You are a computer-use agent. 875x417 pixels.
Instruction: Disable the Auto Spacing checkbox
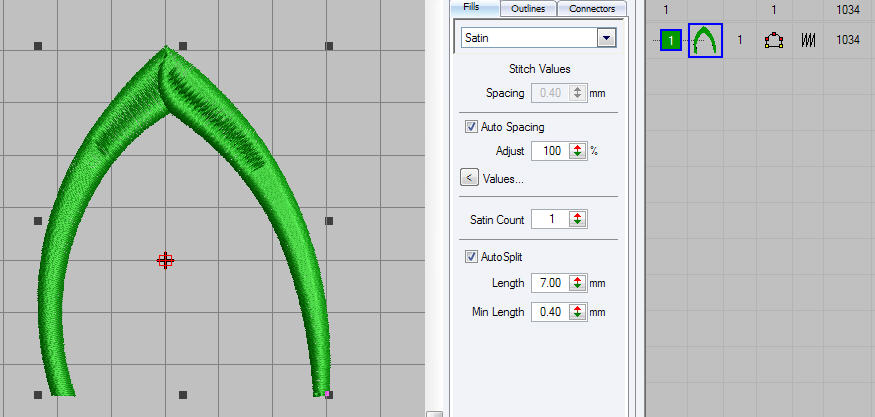pyautogui.click(x=471, y=127)
